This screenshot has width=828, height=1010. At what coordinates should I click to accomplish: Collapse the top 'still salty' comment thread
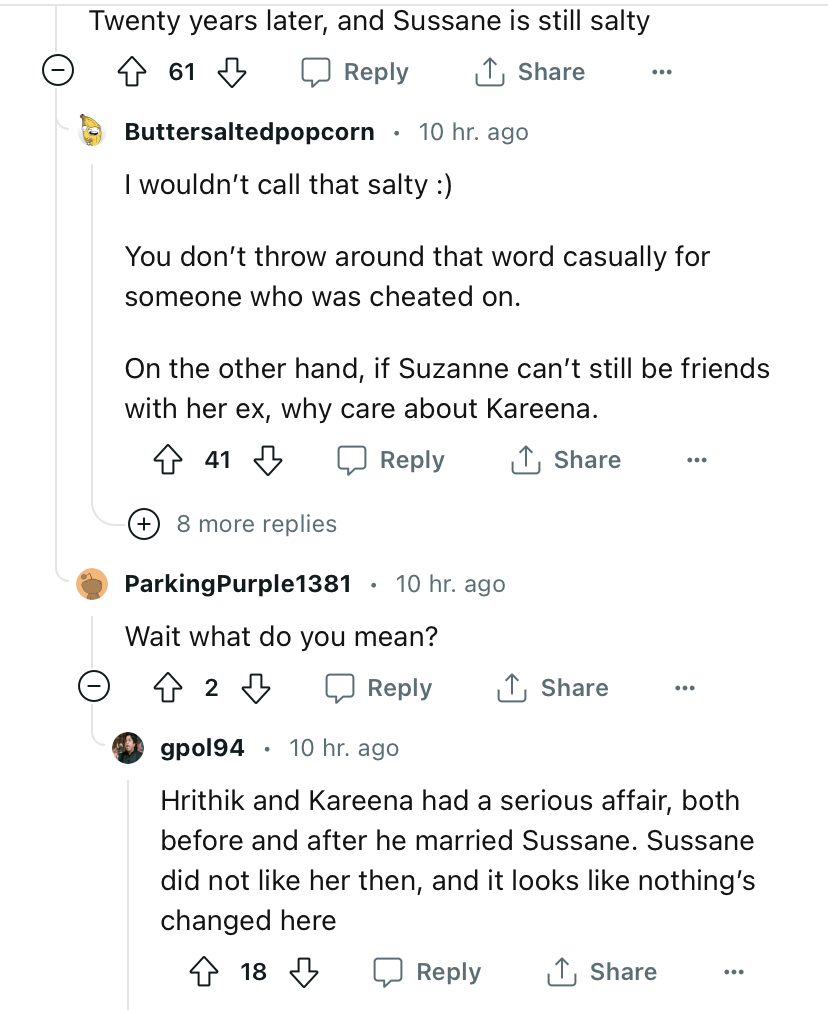click(59, 72)
